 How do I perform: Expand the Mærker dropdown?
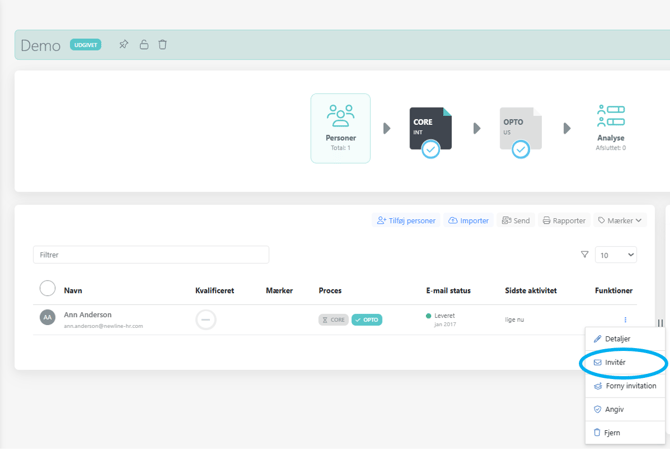click(x=620, y=220)
